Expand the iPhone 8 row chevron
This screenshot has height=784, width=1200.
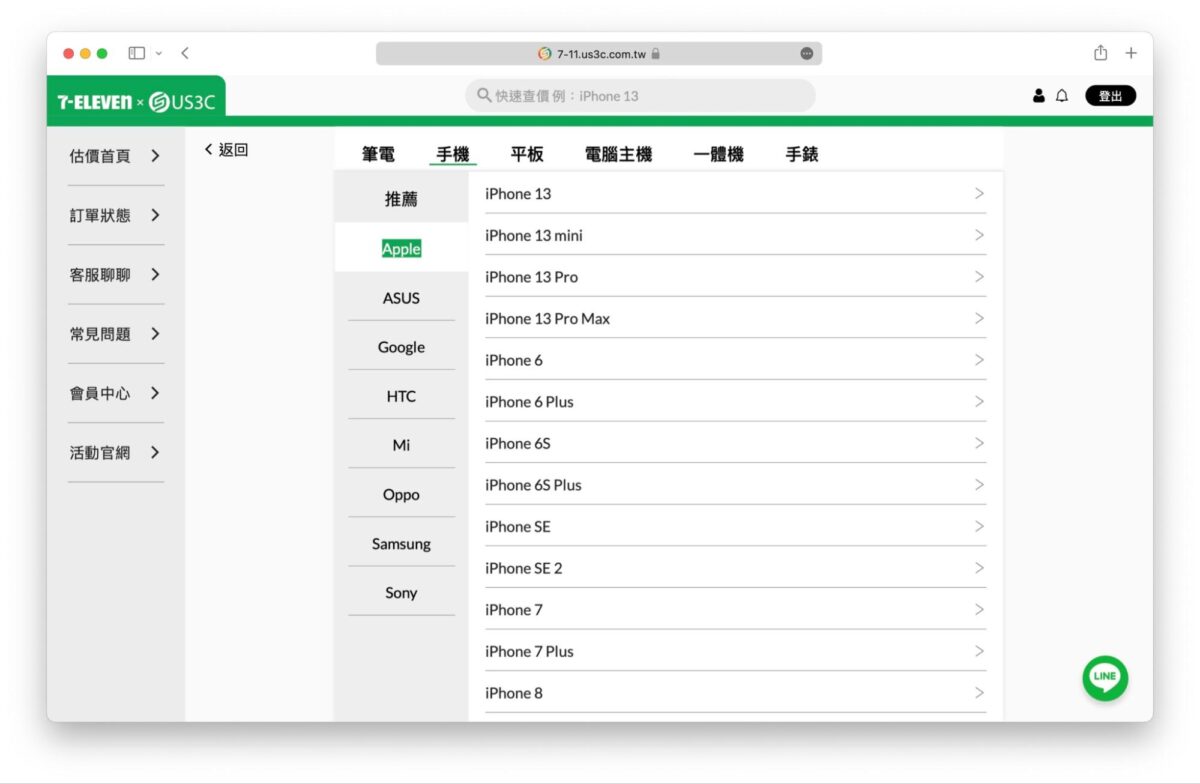979,692
